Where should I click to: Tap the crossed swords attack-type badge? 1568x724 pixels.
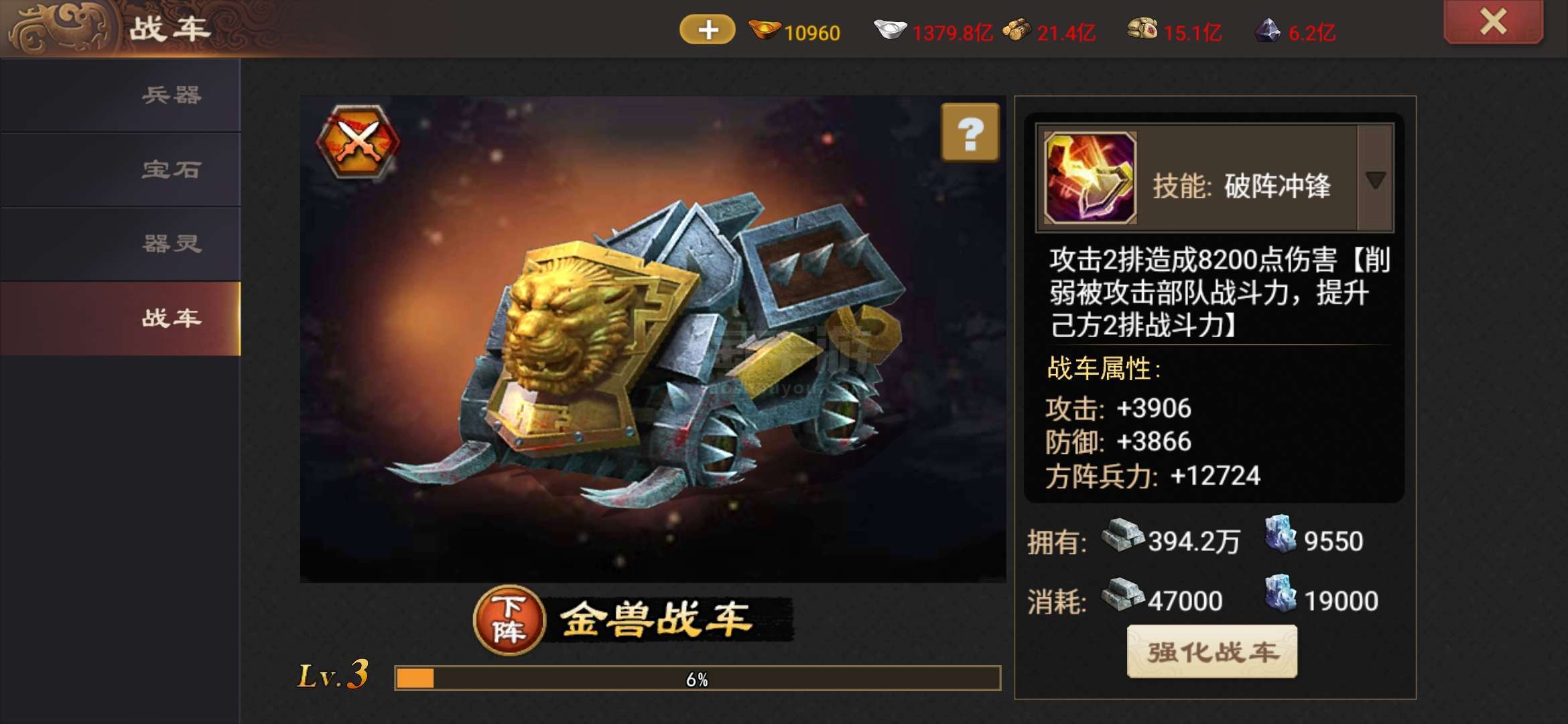click(x=358, y=141)
